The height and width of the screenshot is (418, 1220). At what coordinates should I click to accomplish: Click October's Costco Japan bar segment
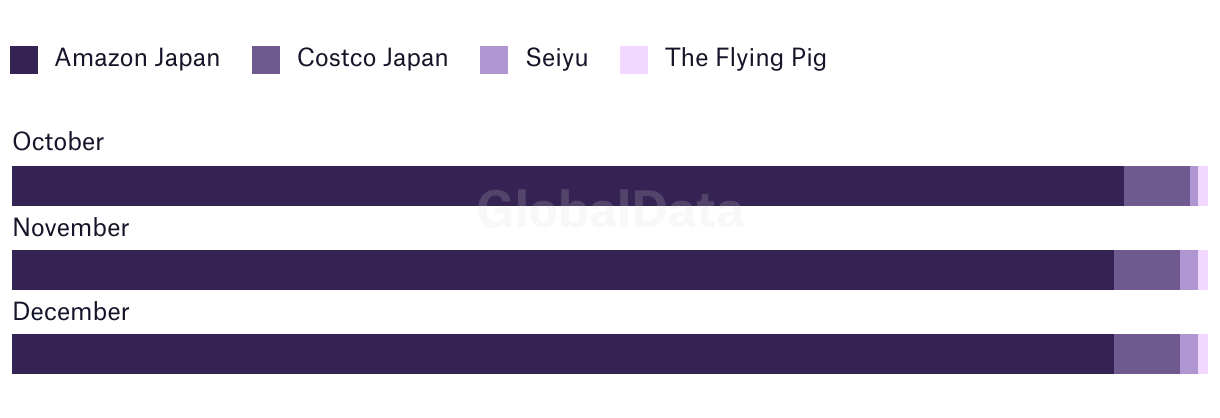(1156, 186)
